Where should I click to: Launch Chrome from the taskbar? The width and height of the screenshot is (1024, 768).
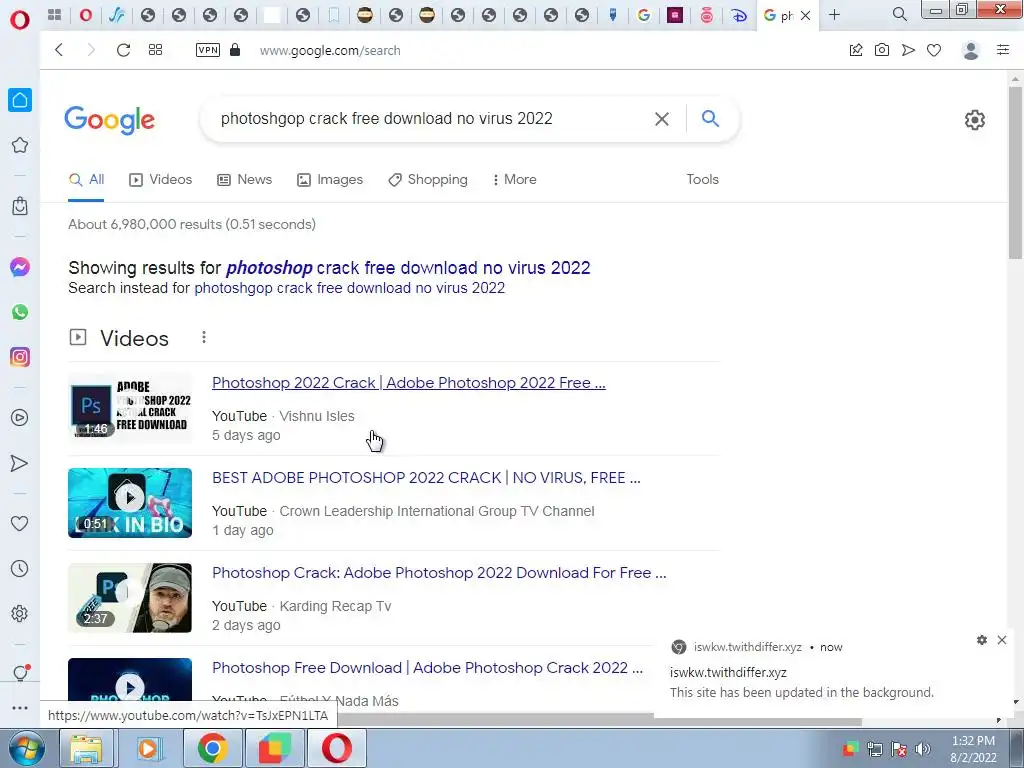[212, 748]
